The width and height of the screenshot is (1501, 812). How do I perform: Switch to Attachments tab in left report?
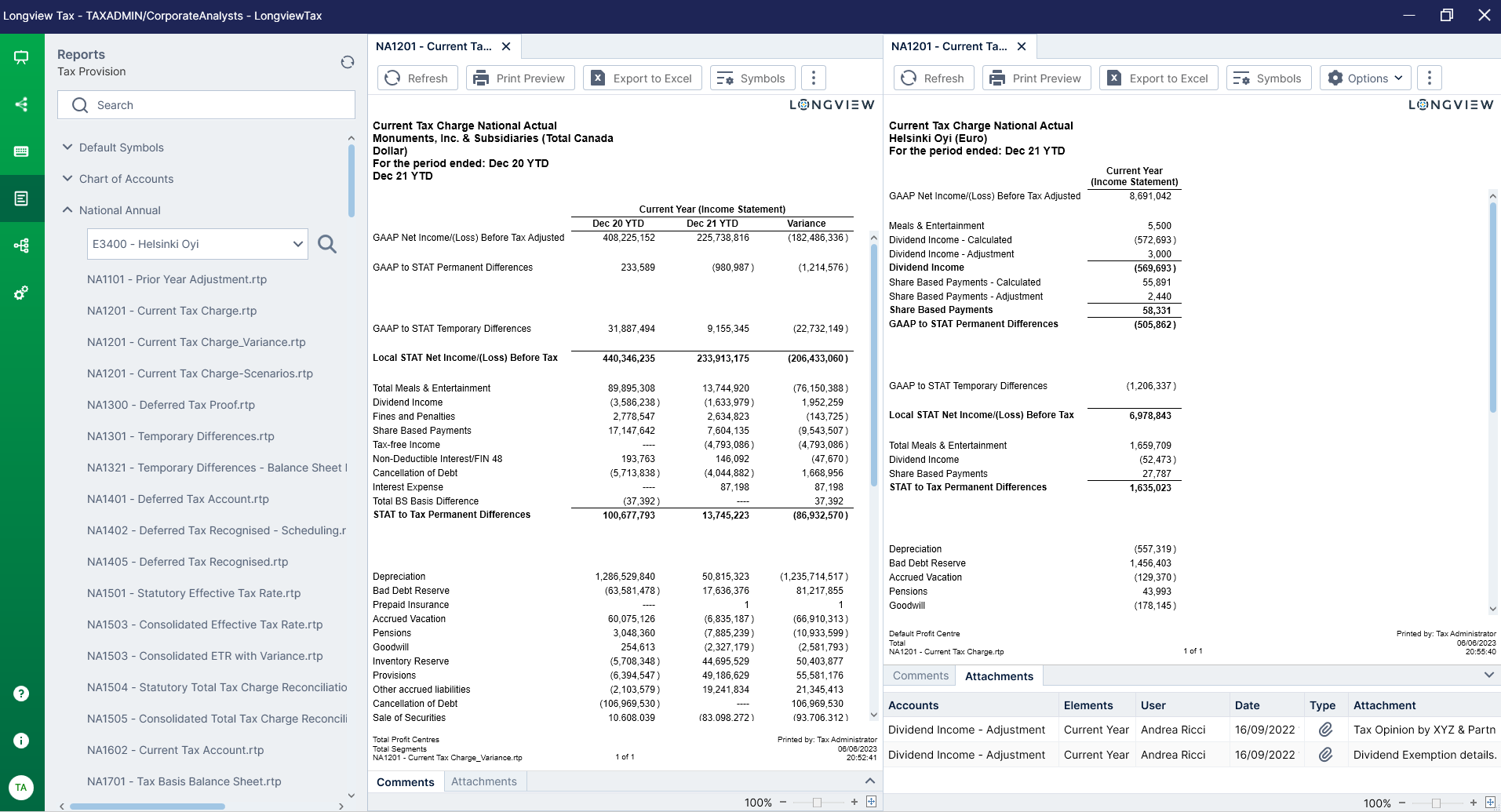pos(484,781)
